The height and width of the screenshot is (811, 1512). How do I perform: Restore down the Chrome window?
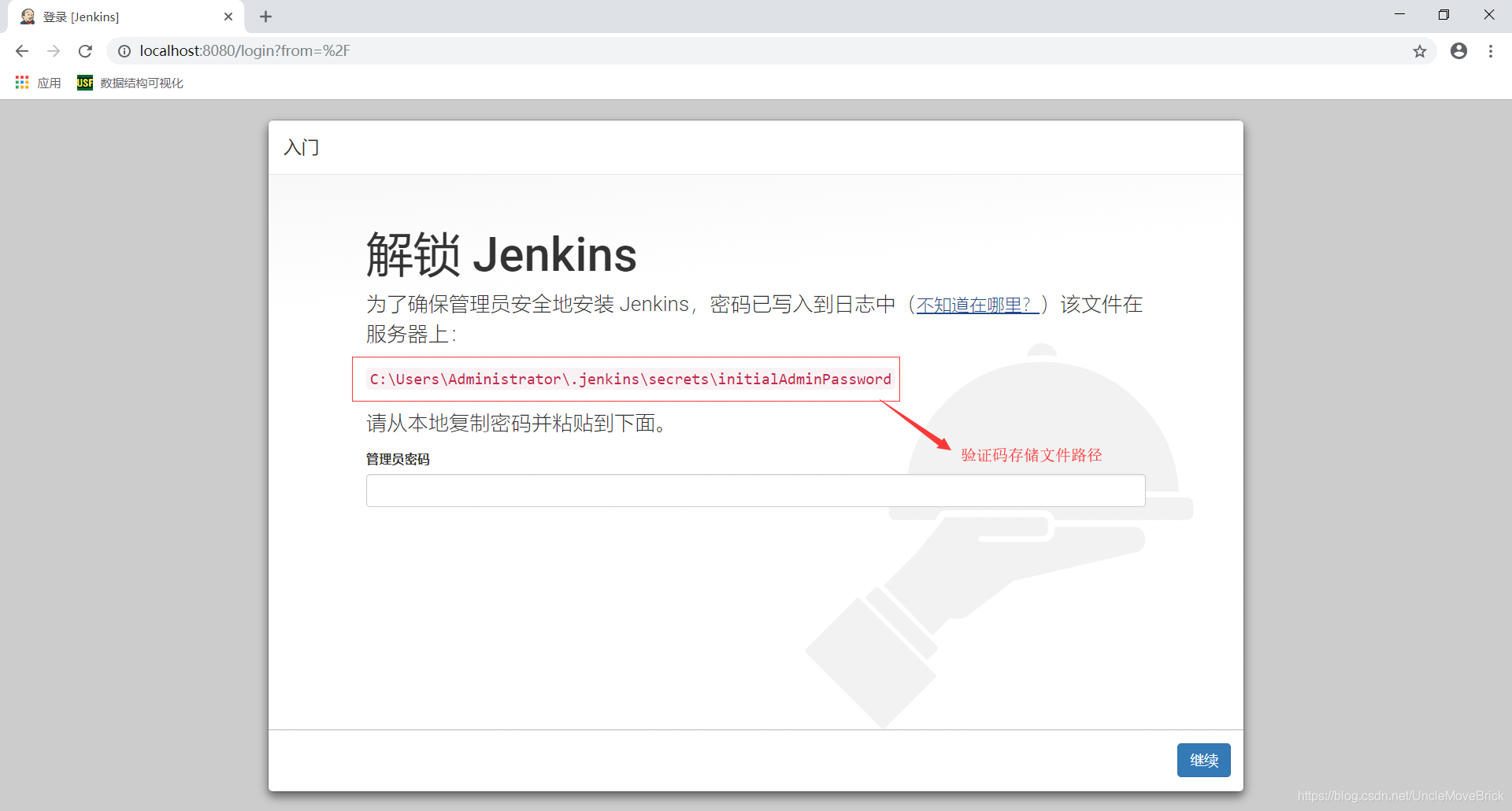point(1443,15)
